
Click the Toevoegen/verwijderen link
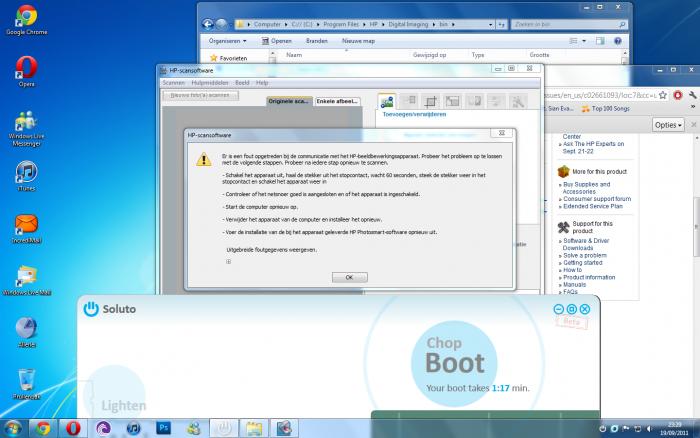coord(414,114)
